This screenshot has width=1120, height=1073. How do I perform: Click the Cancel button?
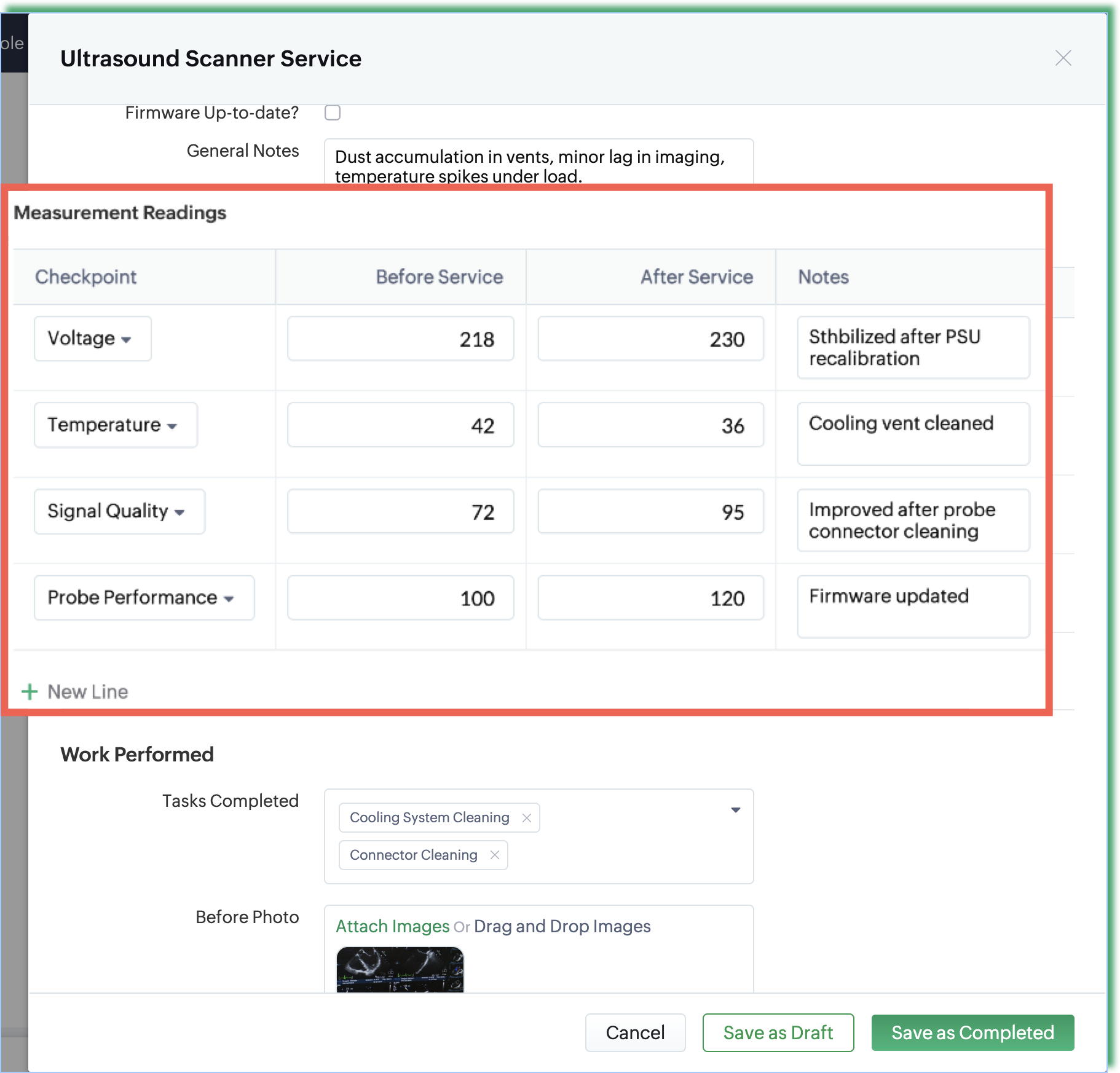635,1032
